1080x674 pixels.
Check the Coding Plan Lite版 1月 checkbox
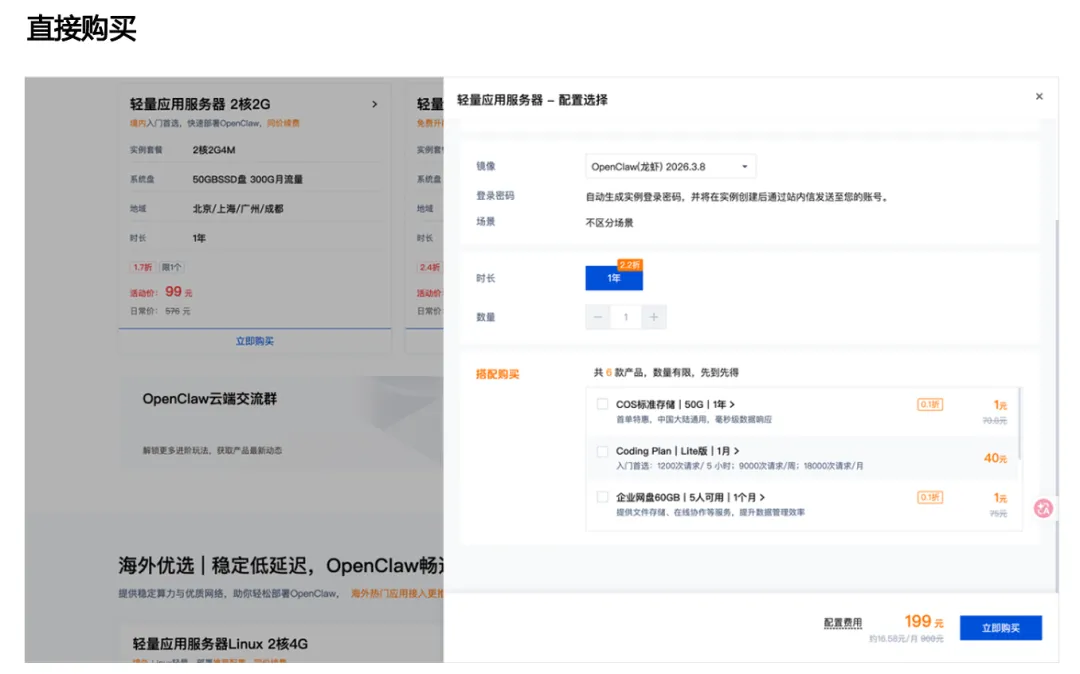pos(603,451)
